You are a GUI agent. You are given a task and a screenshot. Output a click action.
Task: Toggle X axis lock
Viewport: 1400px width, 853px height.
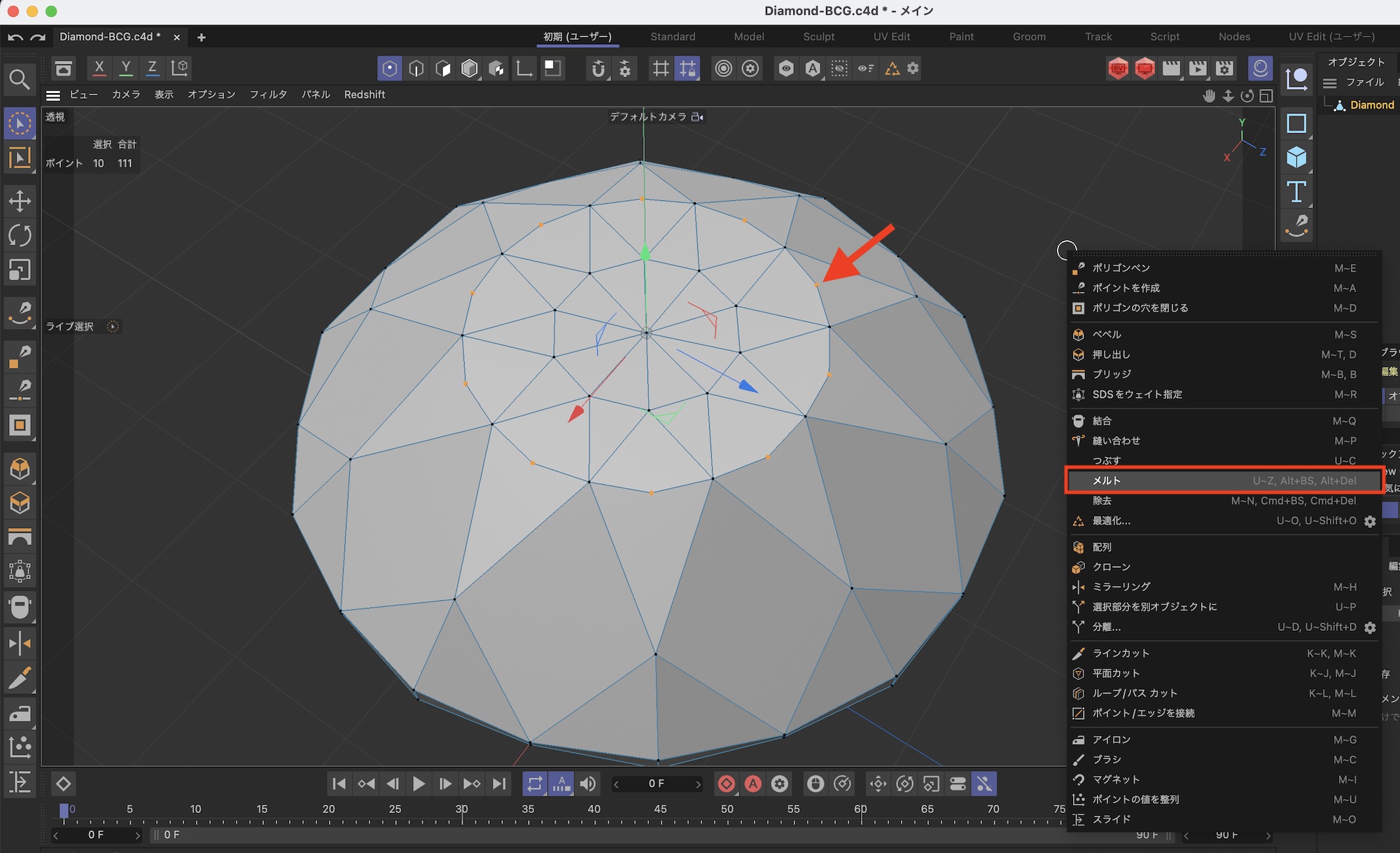click(x=99, y=68)
